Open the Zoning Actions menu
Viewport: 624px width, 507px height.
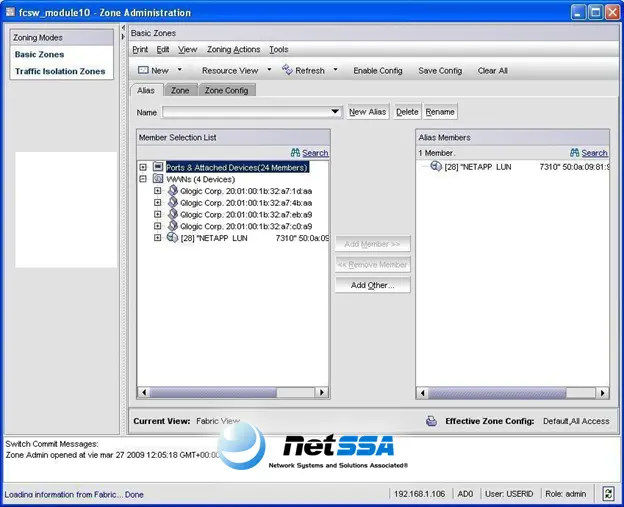tap(233, 49)
